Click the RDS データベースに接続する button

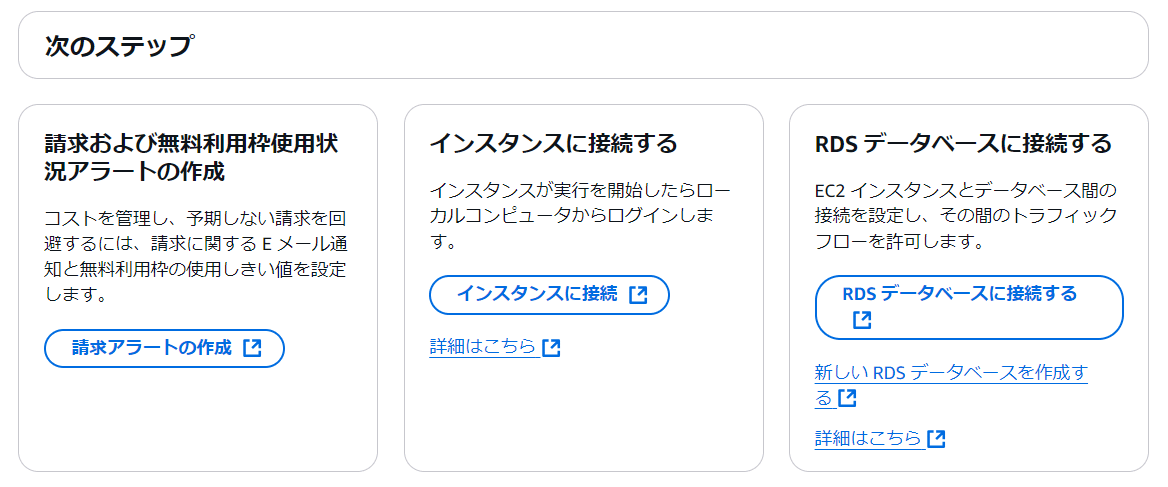pyautogui.click(x=969, y=307)
